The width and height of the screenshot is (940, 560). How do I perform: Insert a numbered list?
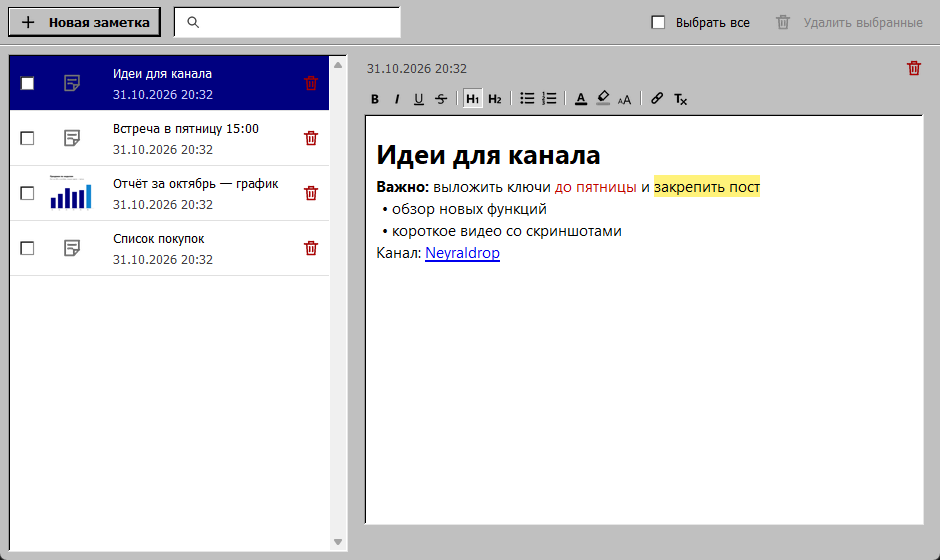click(549, 98)
